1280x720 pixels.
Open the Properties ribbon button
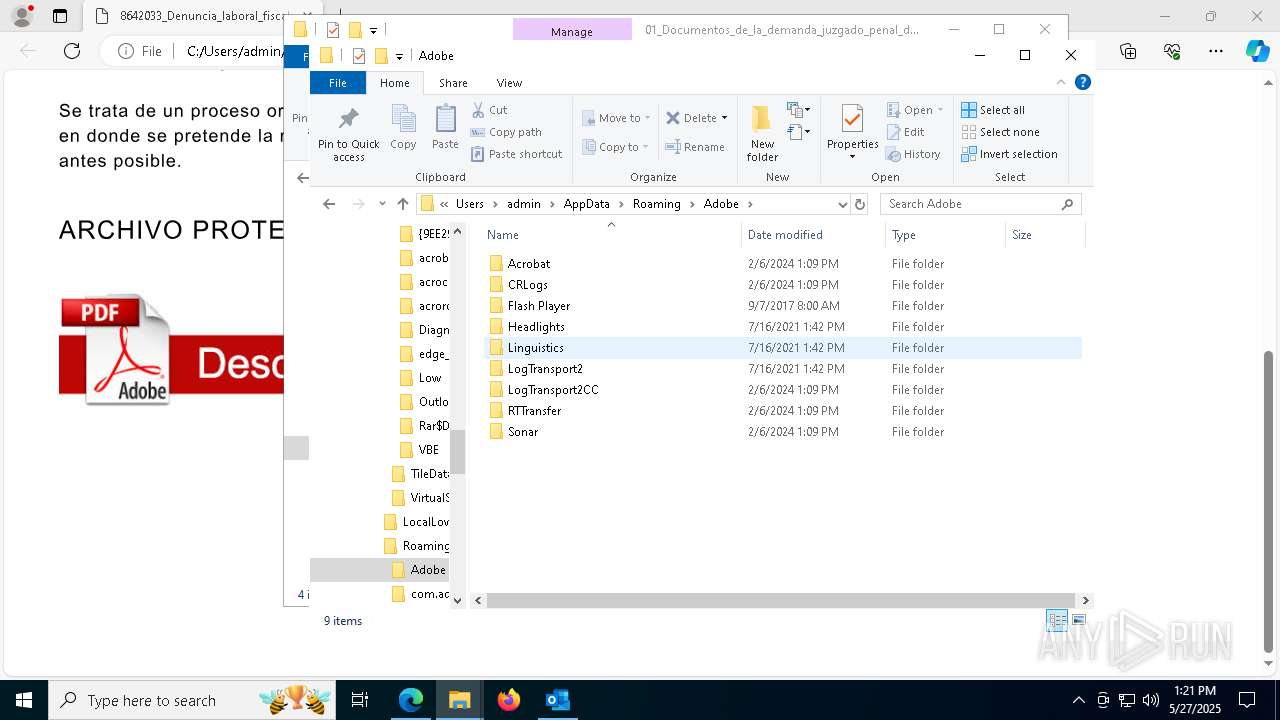tap(852, 132)
